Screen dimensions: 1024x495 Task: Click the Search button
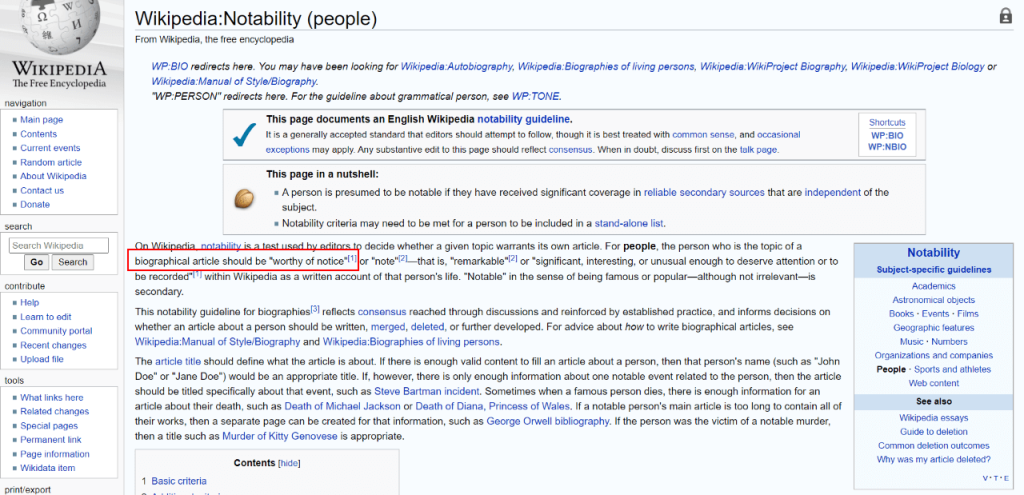point(72,262)
